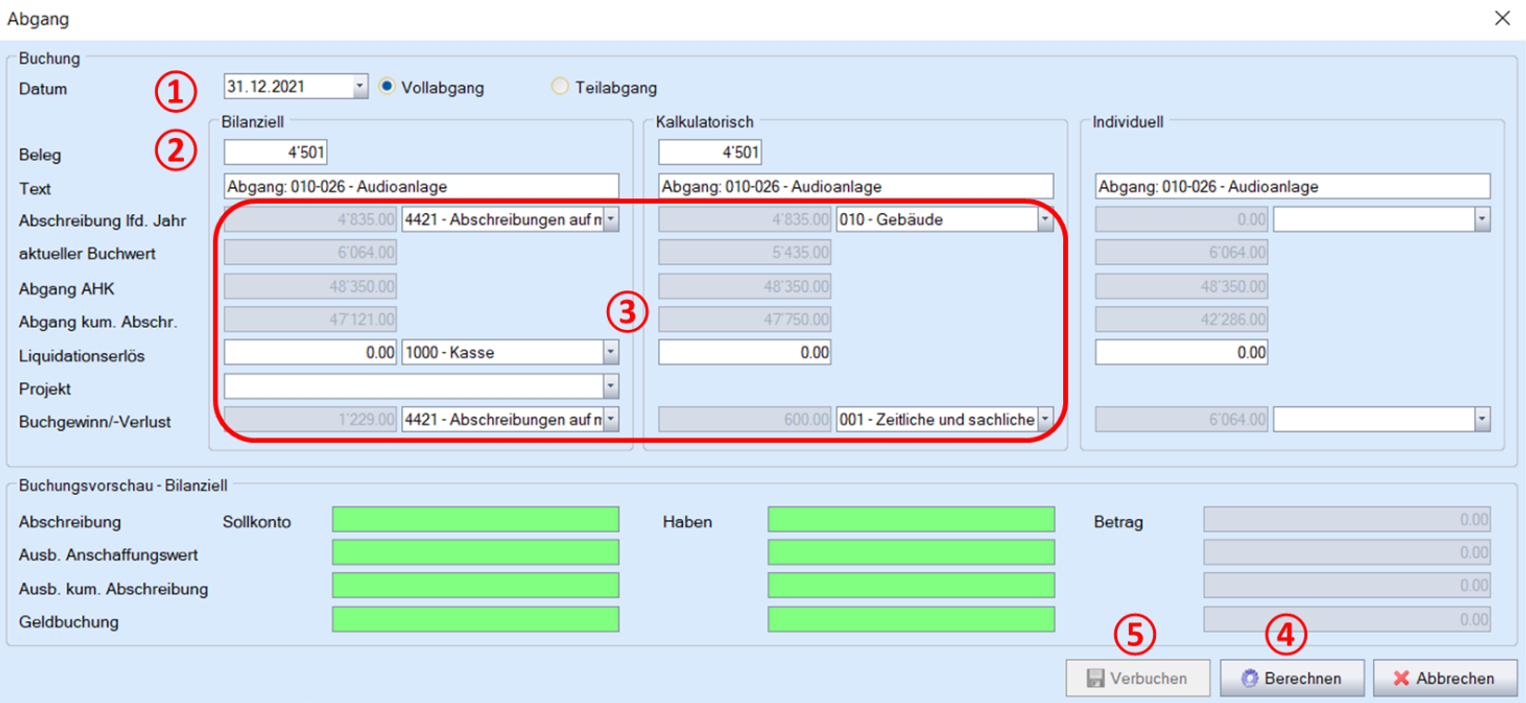Click the Sollkonto label
Viewport: 1526px width, 703px height.
256,522
